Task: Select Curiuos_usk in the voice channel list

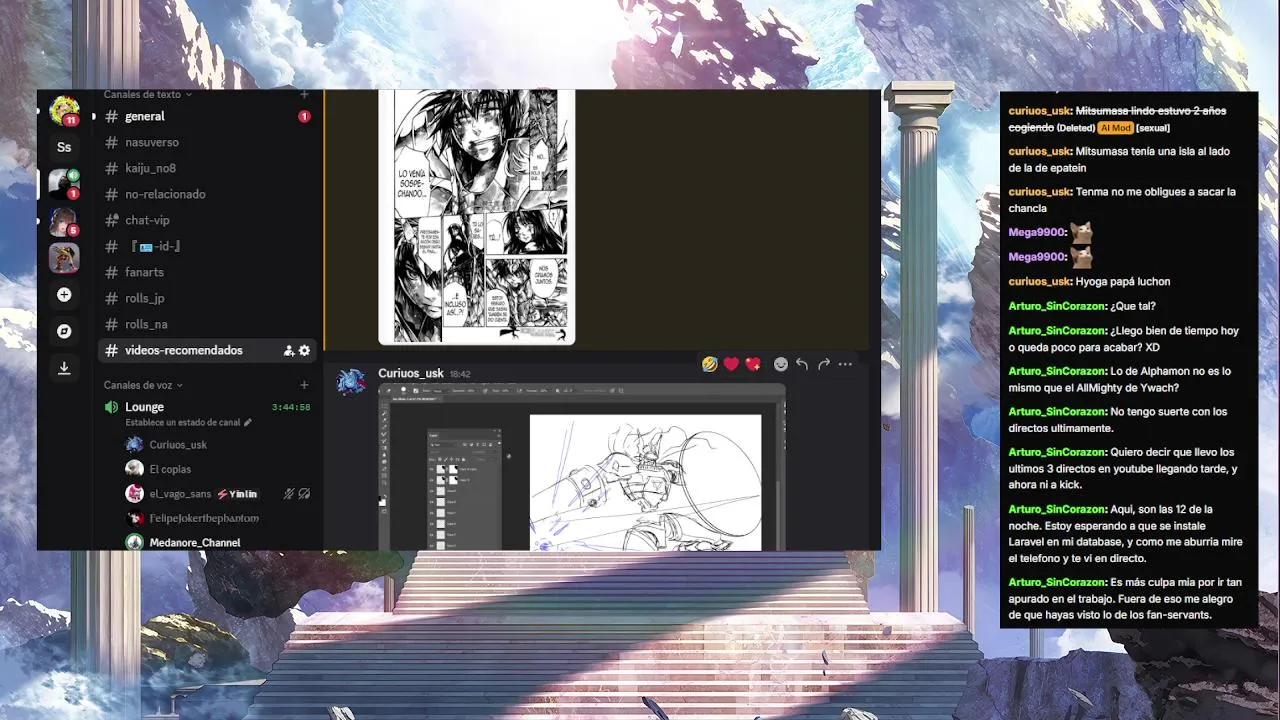Action: pyautogui.click(x=178, y=445)
